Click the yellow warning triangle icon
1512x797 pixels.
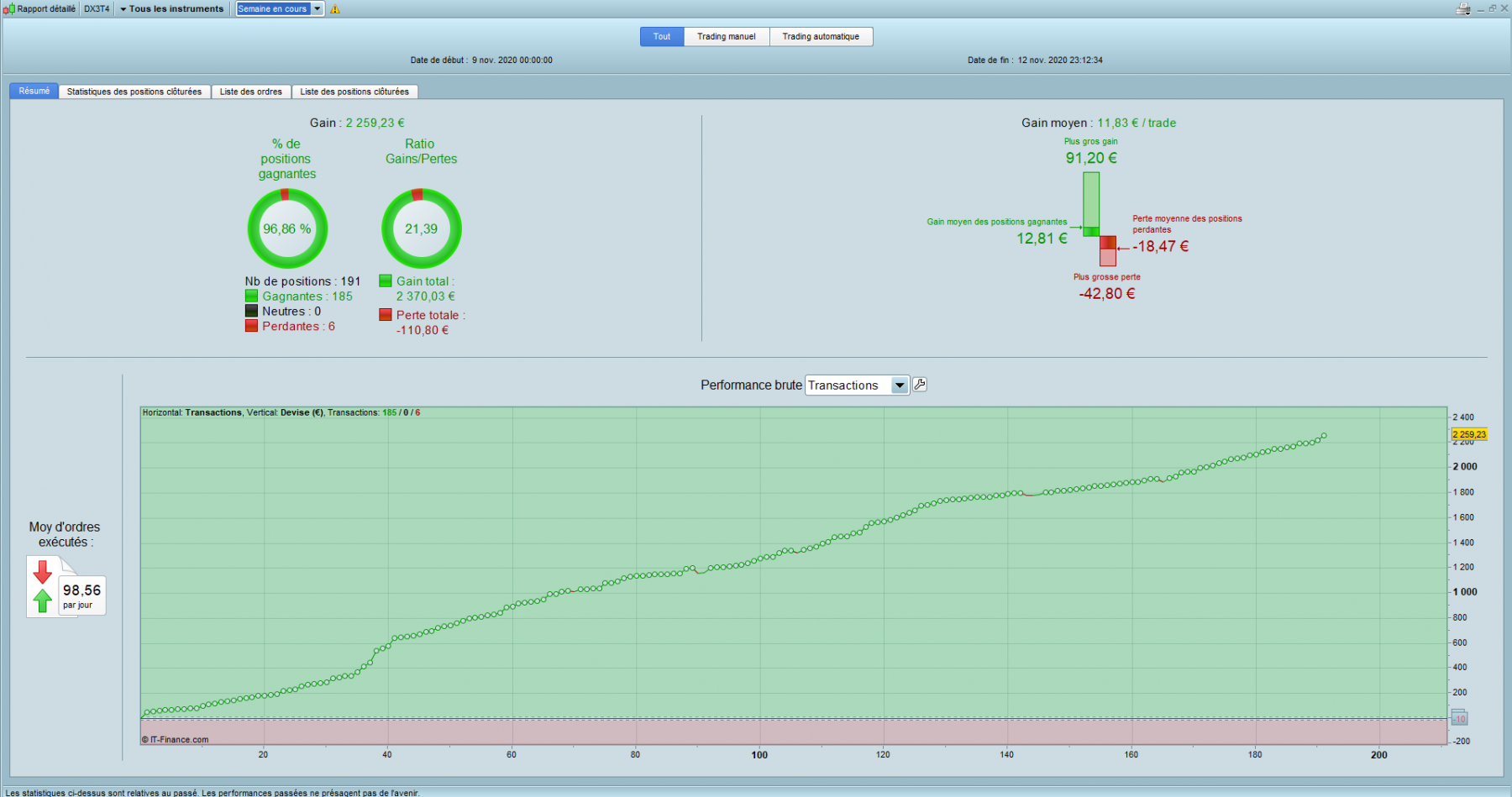[x=335, y=9]
